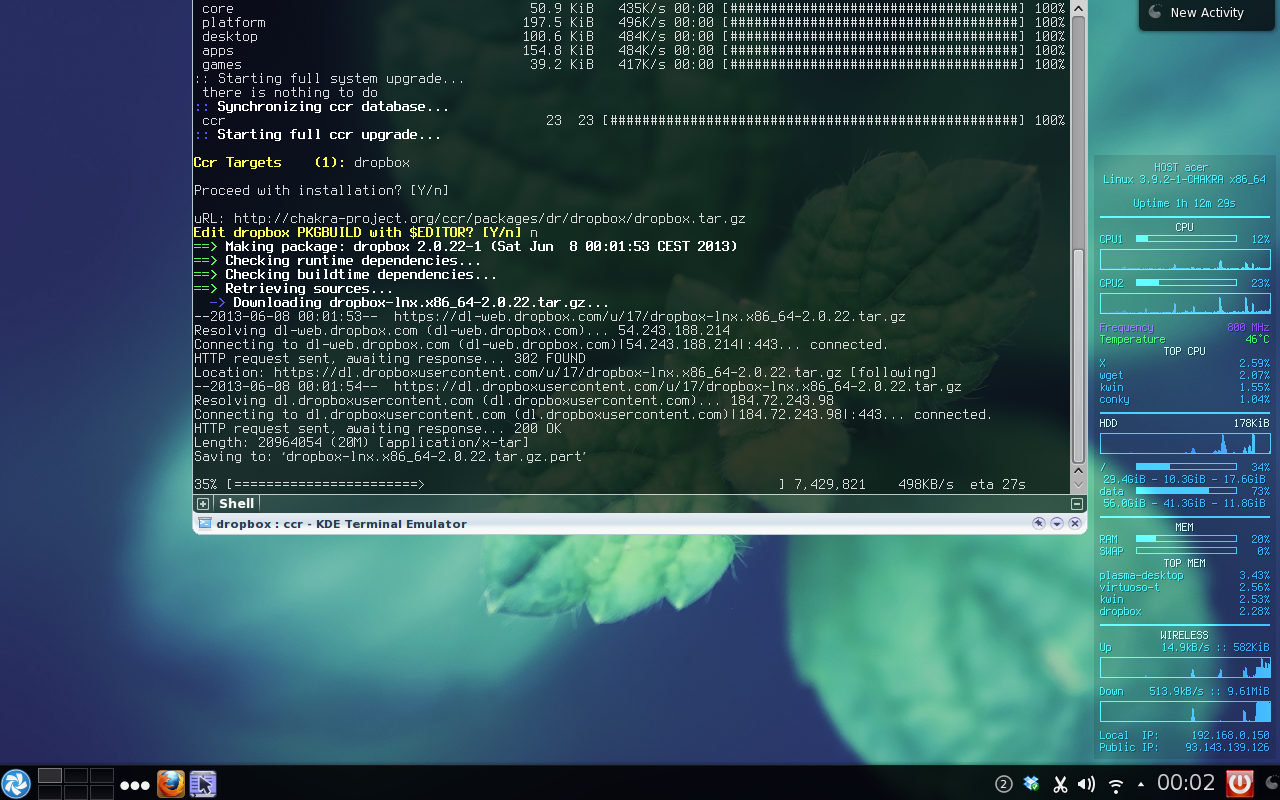Click the Dropbox tray icon
Image resolution: width=1280 pixels, height=800 pixels.
click(x=1031, y=784)
